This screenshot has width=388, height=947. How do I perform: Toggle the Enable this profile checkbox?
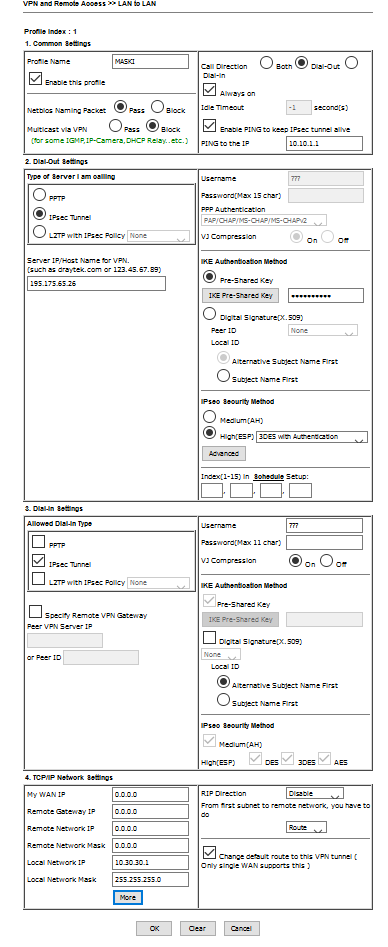pos(36,79)
